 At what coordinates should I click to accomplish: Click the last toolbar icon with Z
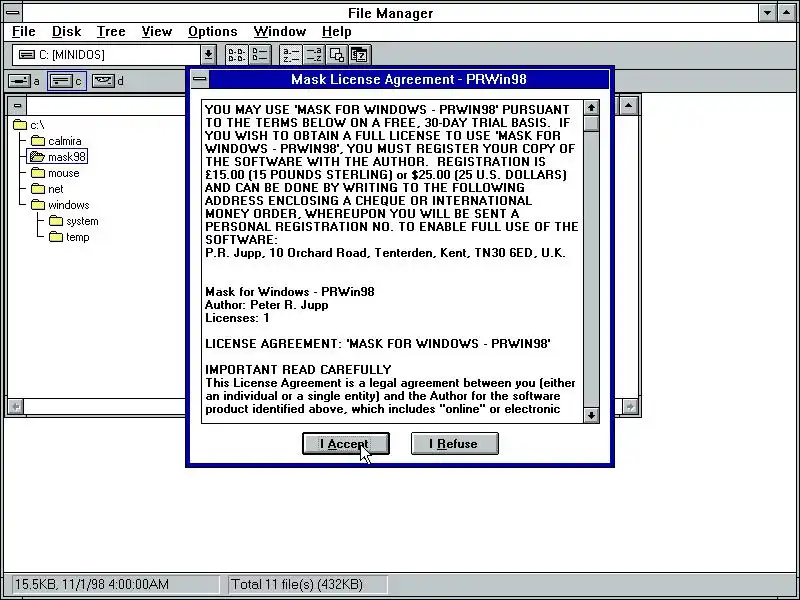[360, 55]
